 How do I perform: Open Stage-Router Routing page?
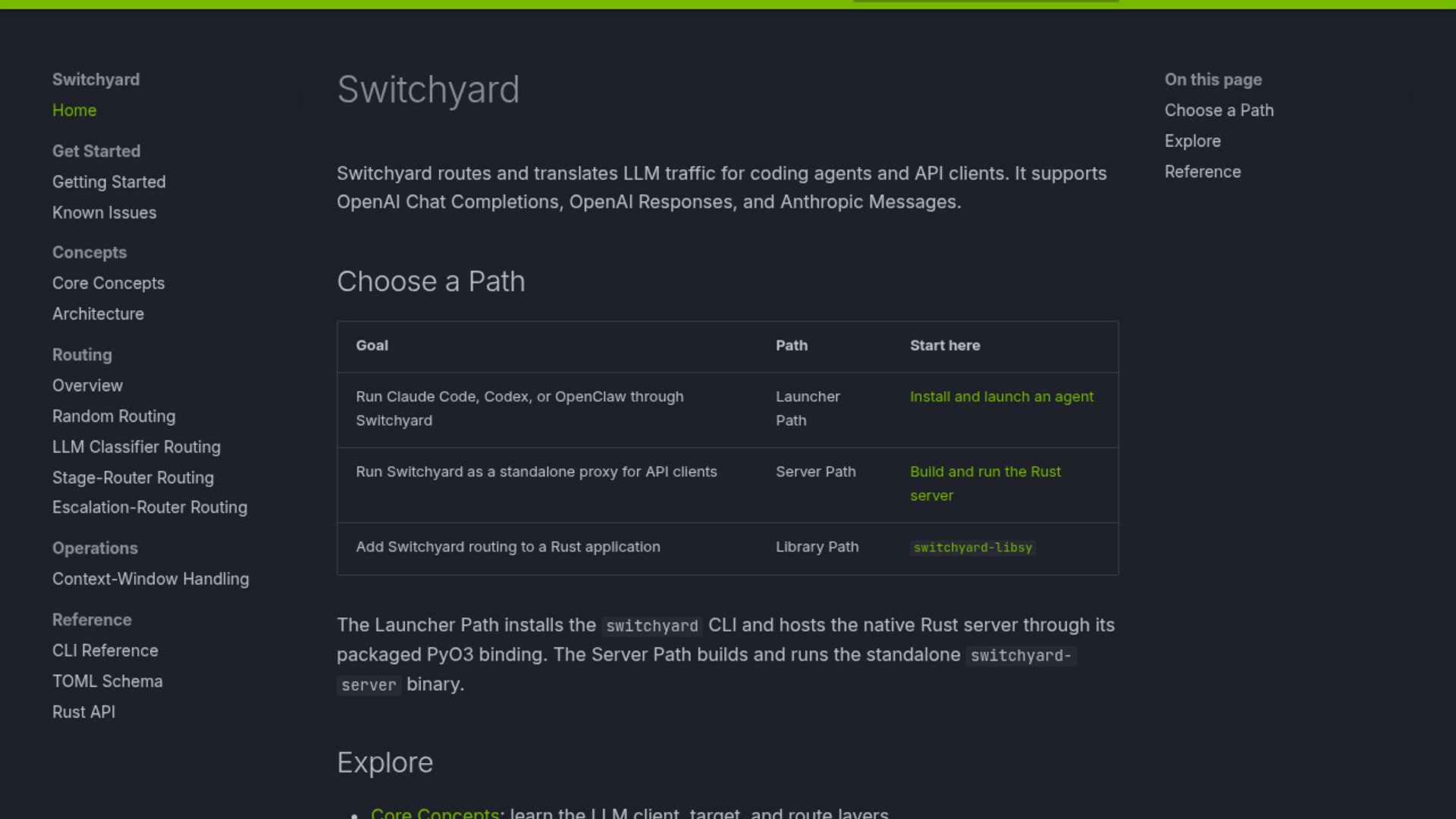pos(133,478)
